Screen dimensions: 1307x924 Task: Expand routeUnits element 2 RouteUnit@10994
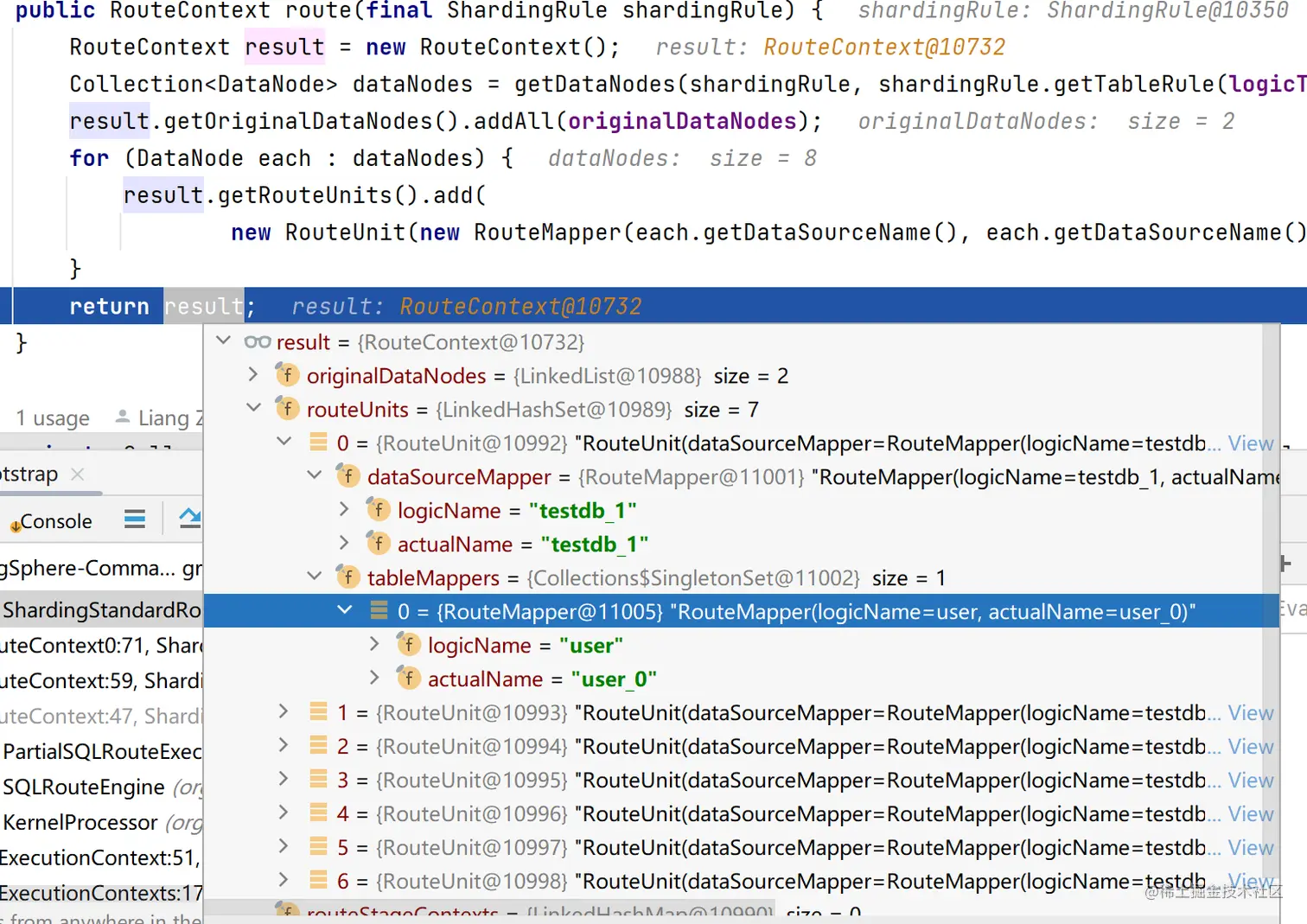[x=284, y=745]
